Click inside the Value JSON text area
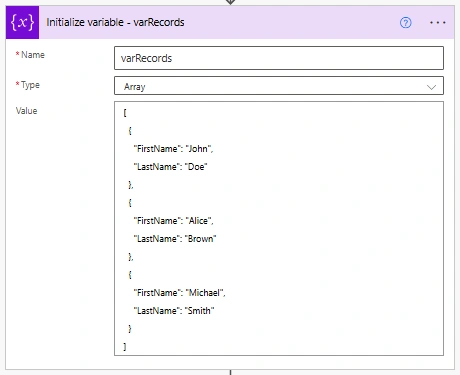The width and height of the screenshot is (460, 375). pyautogui.click(x=279, y=229)
